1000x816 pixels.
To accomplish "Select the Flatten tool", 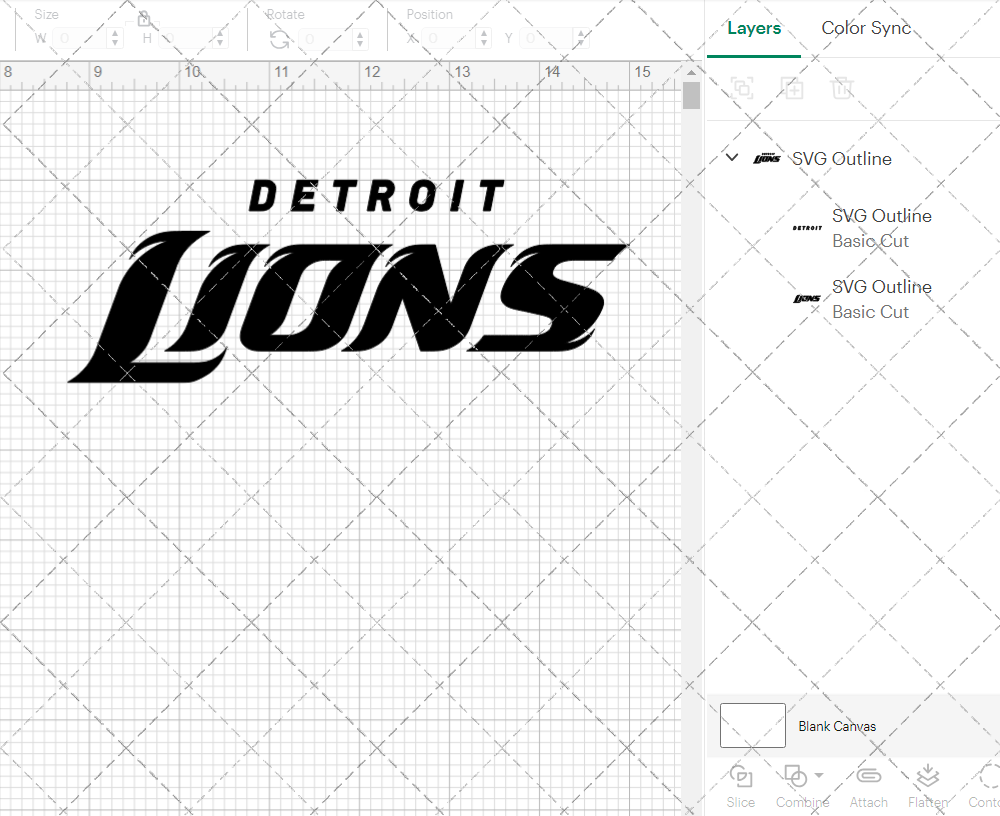I will [x=928, y=785].
